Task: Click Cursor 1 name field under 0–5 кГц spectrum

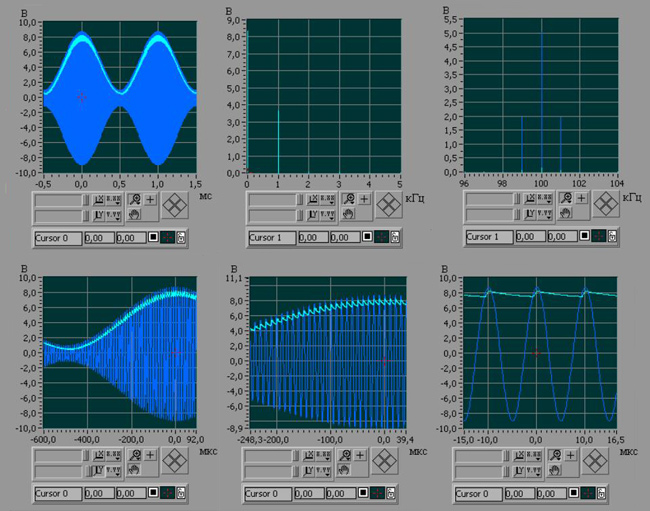Action: coord(272,238)
